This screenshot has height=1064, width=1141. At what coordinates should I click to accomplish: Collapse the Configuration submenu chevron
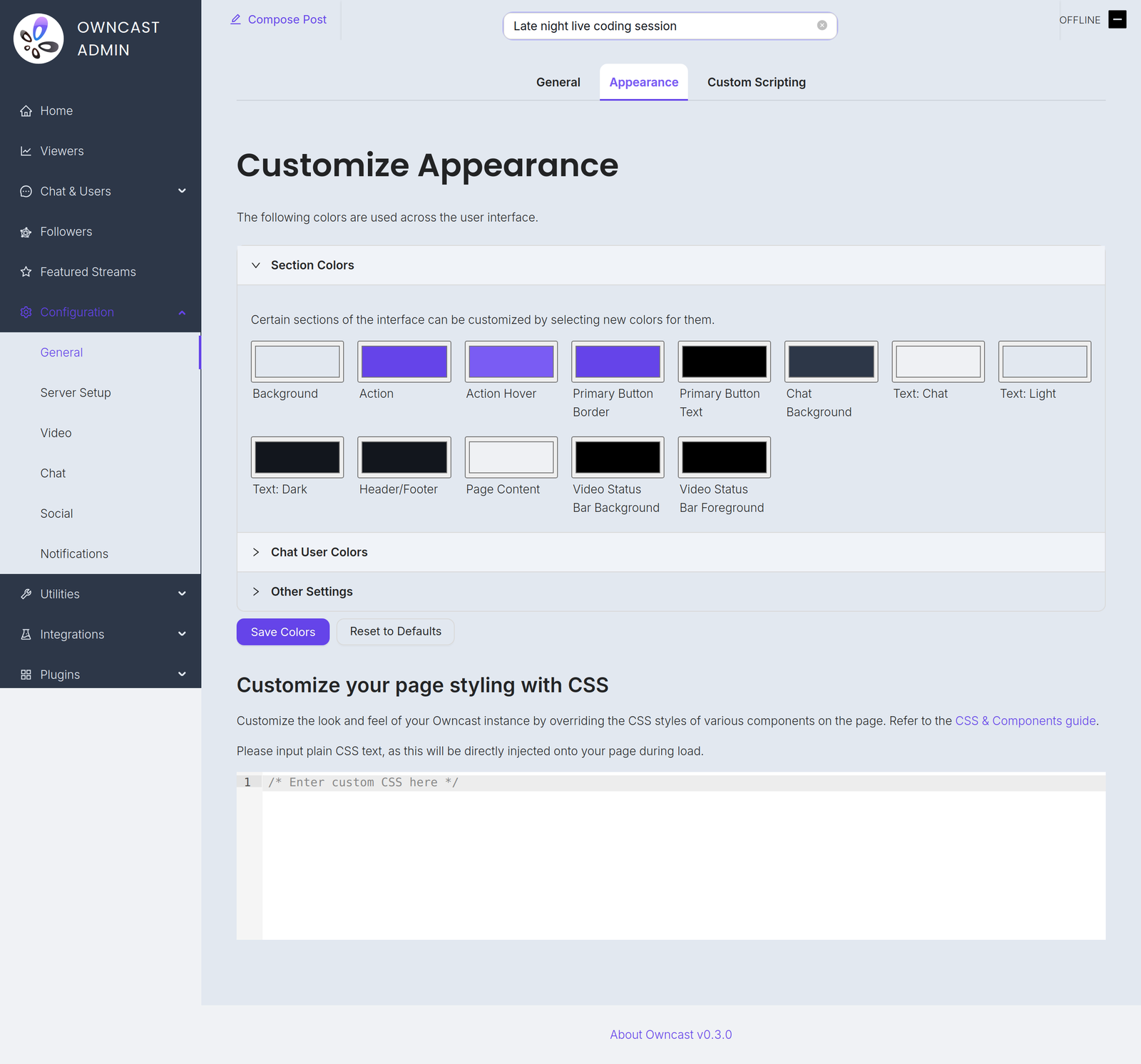(x=182, y=312)
